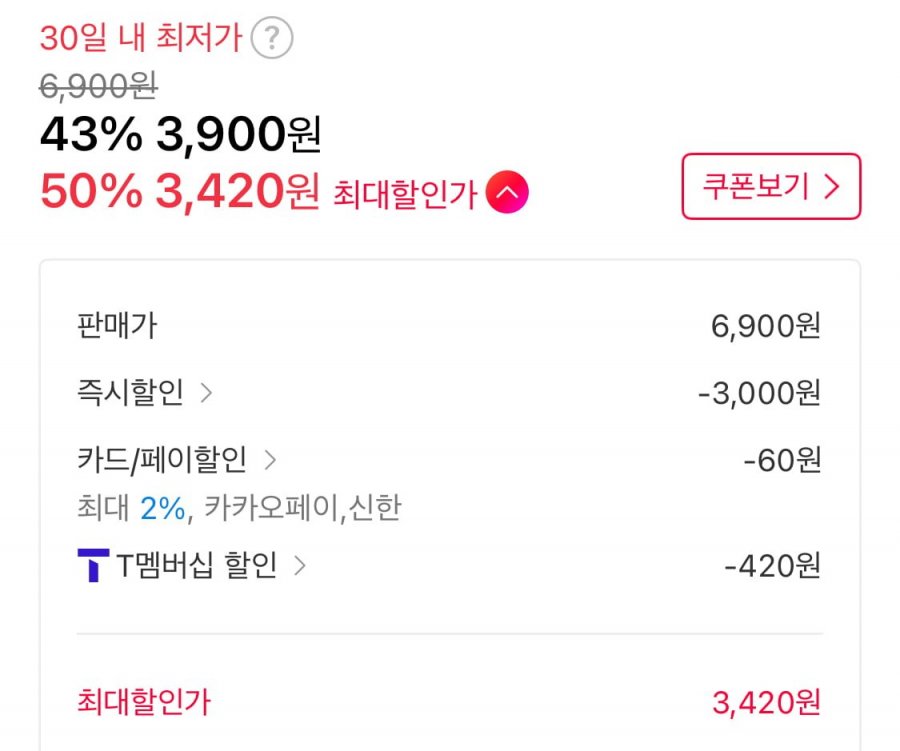
Task: Click the strikethrough 6,900원 original price
Action: [x=98, y=87]
